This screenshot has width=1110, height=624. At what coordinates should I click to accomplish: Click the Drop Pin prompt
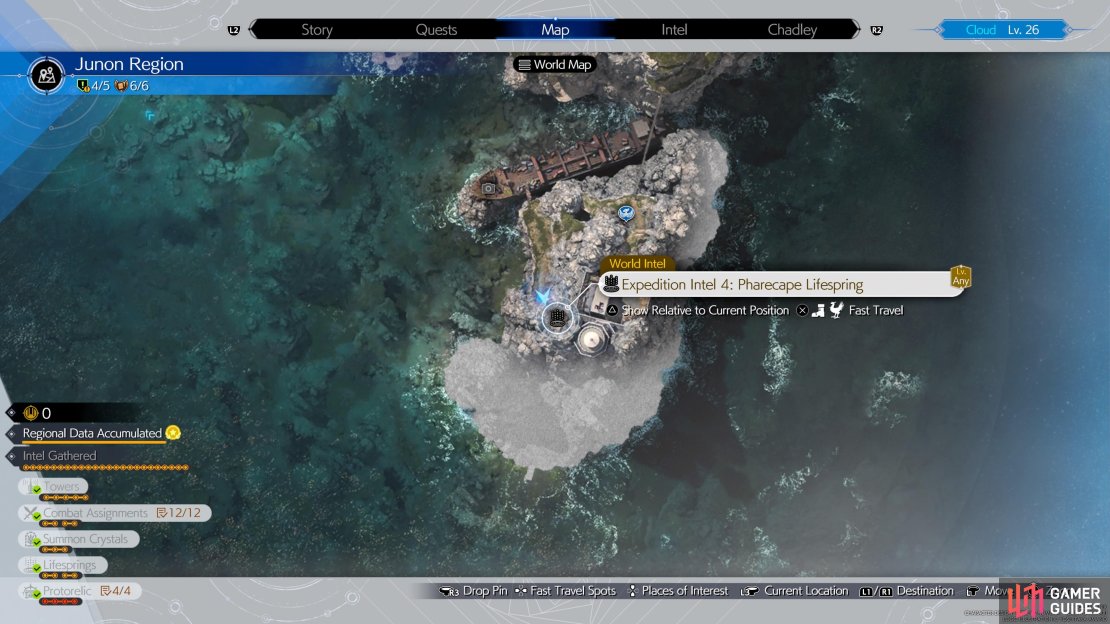[474, 591]
